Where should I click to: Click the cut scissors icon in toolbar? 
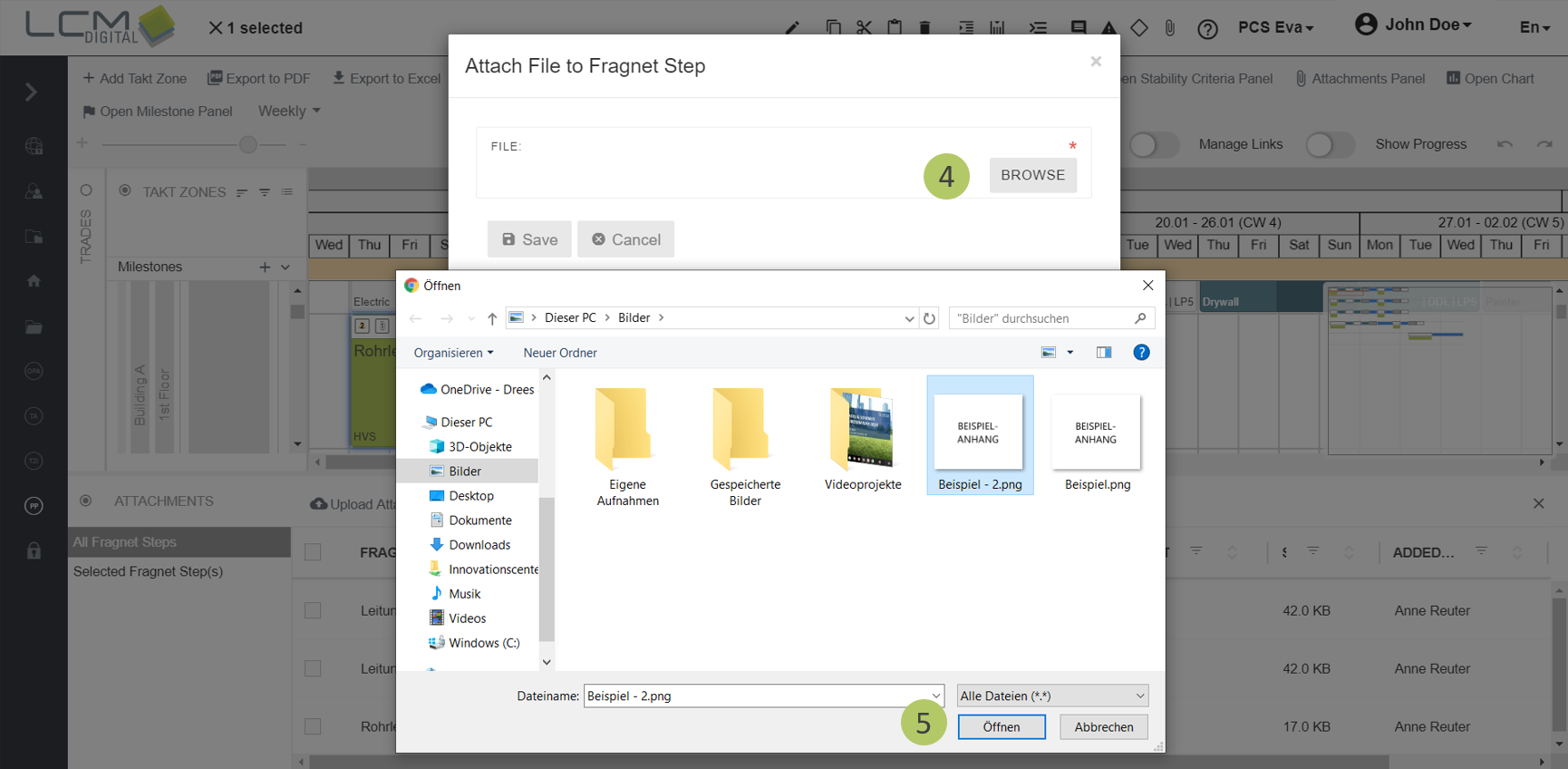(x=864, y=27)
